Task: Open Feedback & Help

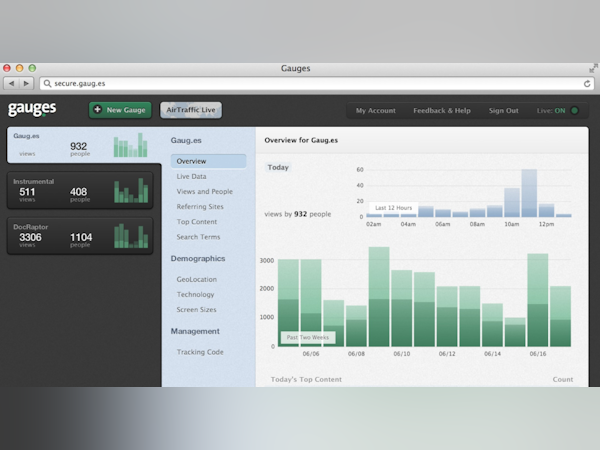Action: click(442, 111)
